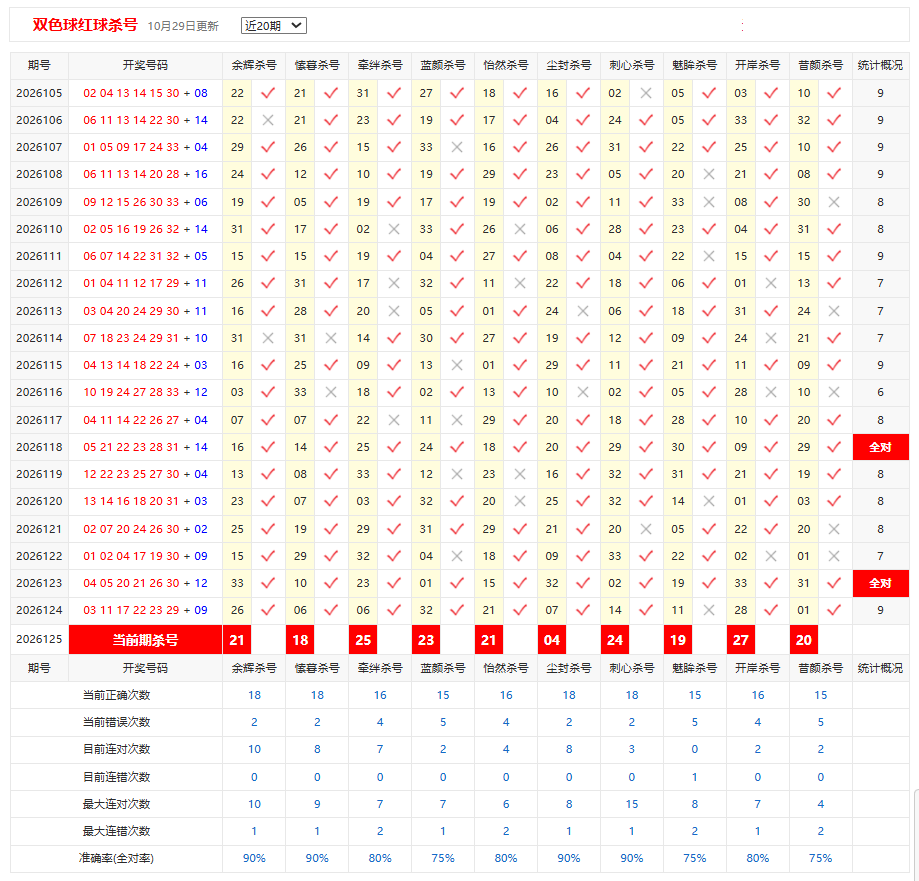Image resolution: width=919 pixels, height=881 pixels.
Task: Click the 昔颜杀号 X mark in row 2026109
Action: (x=834, y=202)
